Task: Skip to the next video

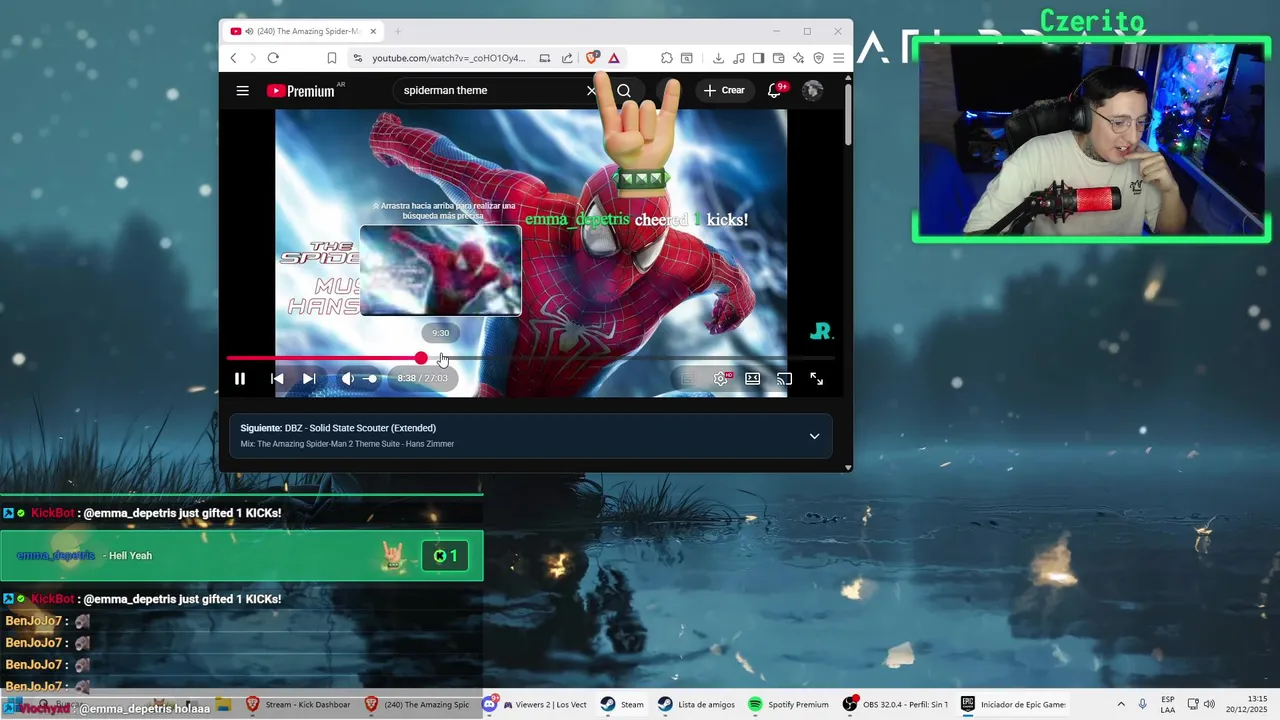Action: (x=309, y=379)
